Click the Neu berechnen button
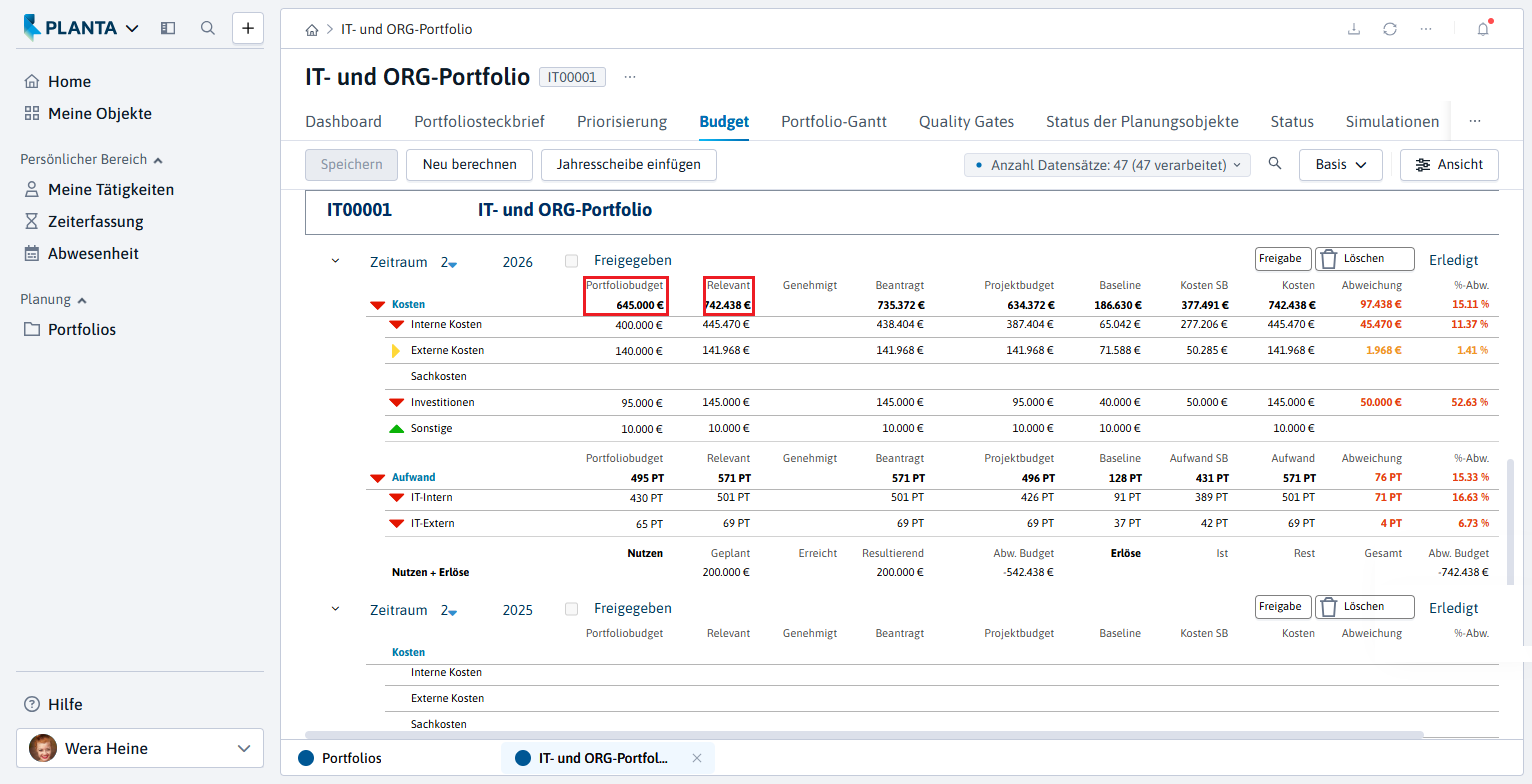 click(470, 165)
